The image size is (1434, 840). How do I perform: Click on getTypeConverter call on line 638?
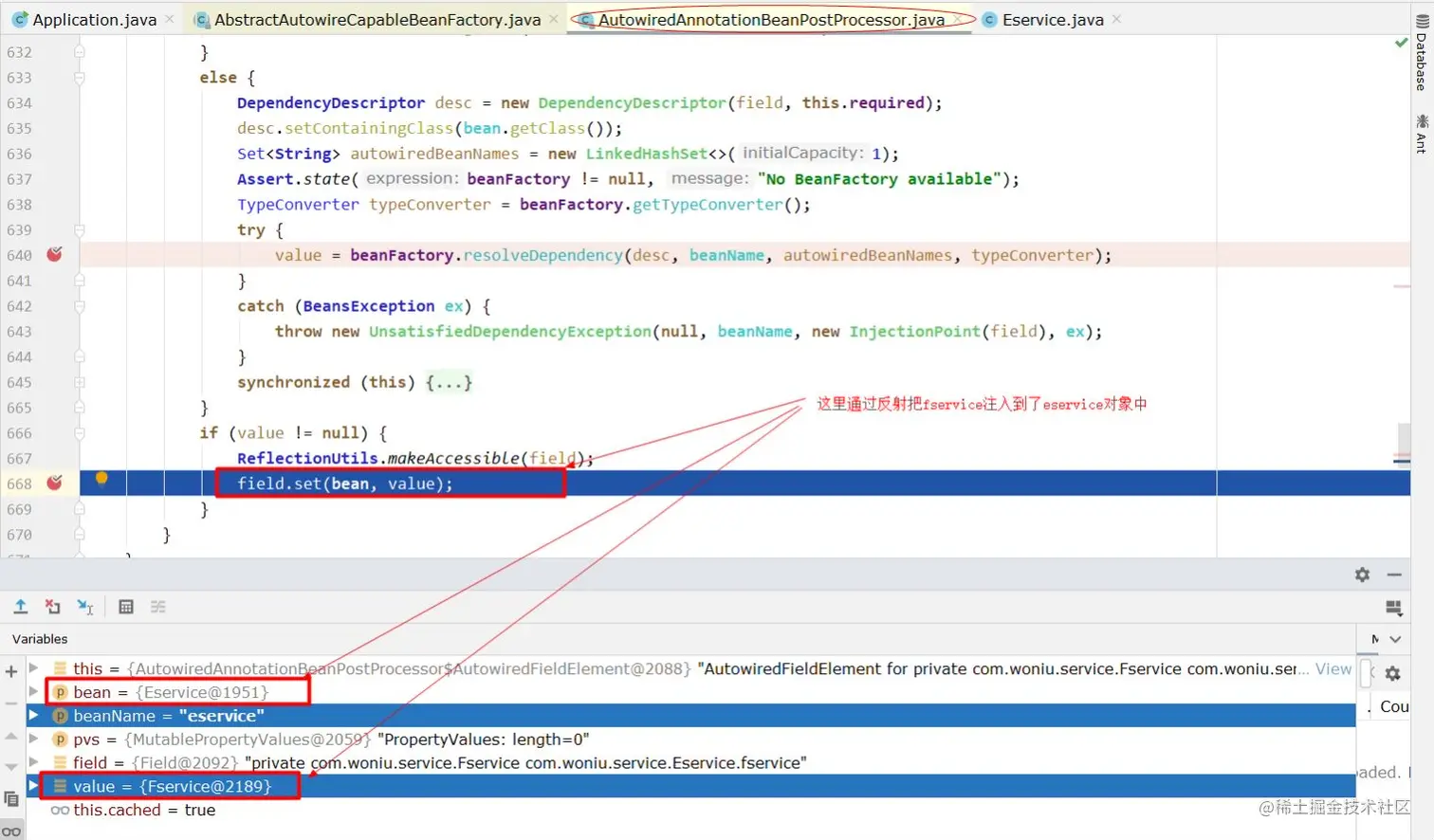pos(708,204)
